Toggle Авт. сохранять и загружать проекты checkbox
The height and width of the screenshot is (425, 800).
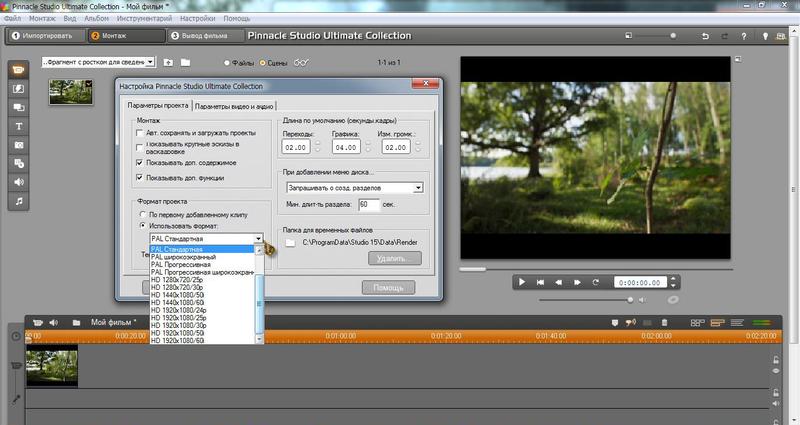point(139,133)
